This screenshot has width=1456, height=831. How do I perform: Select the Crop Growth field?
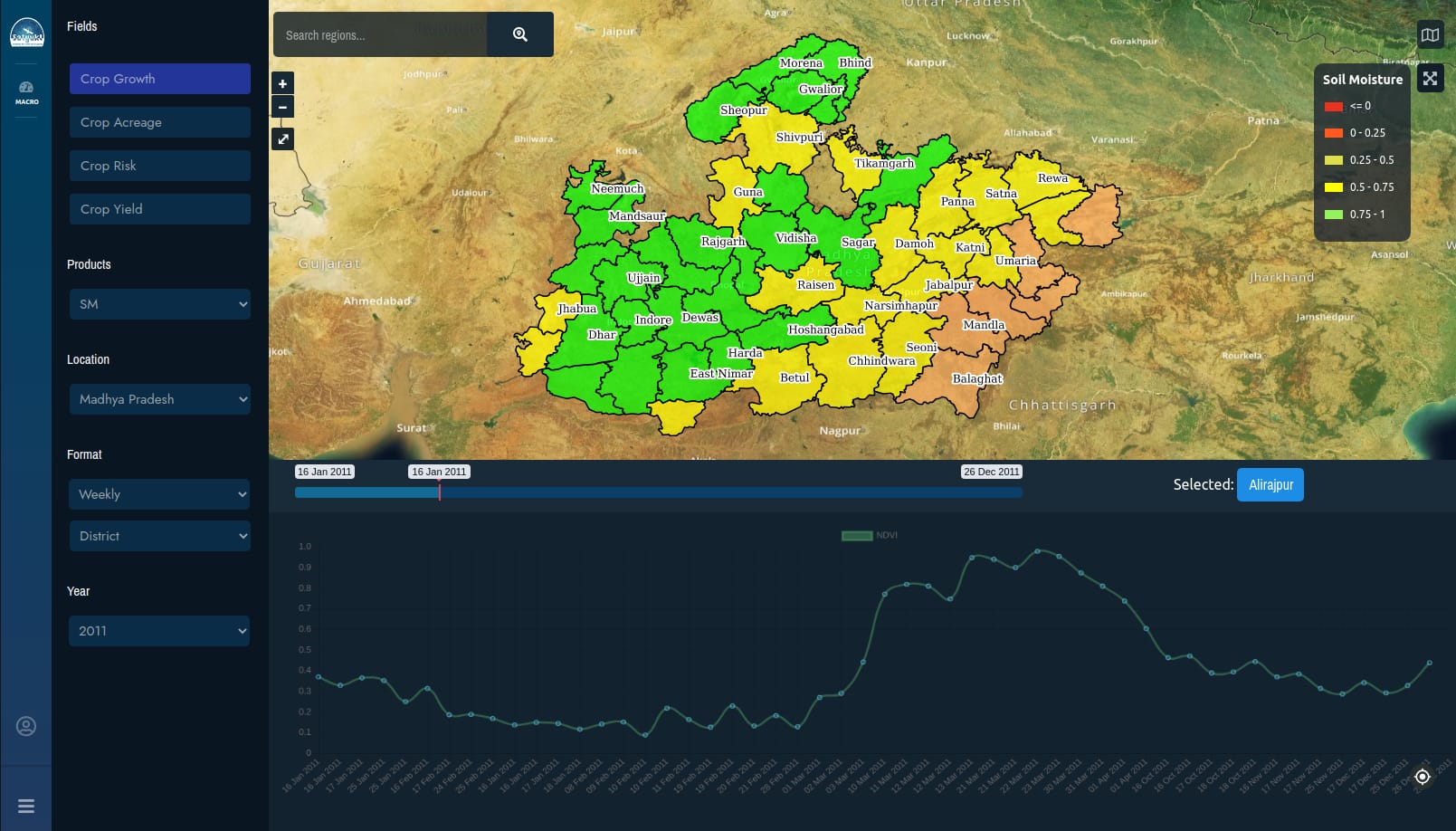tap(159, 79)
